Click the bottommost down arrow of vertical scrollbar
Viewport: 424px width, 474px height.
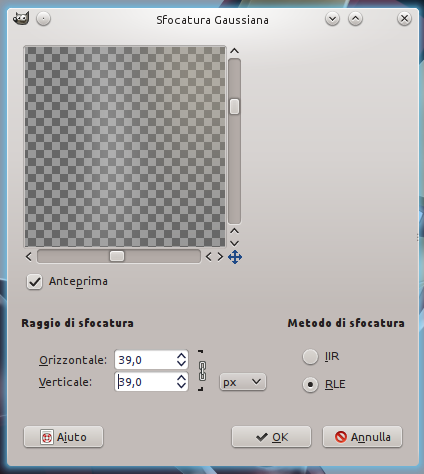(x=234, y=243)
